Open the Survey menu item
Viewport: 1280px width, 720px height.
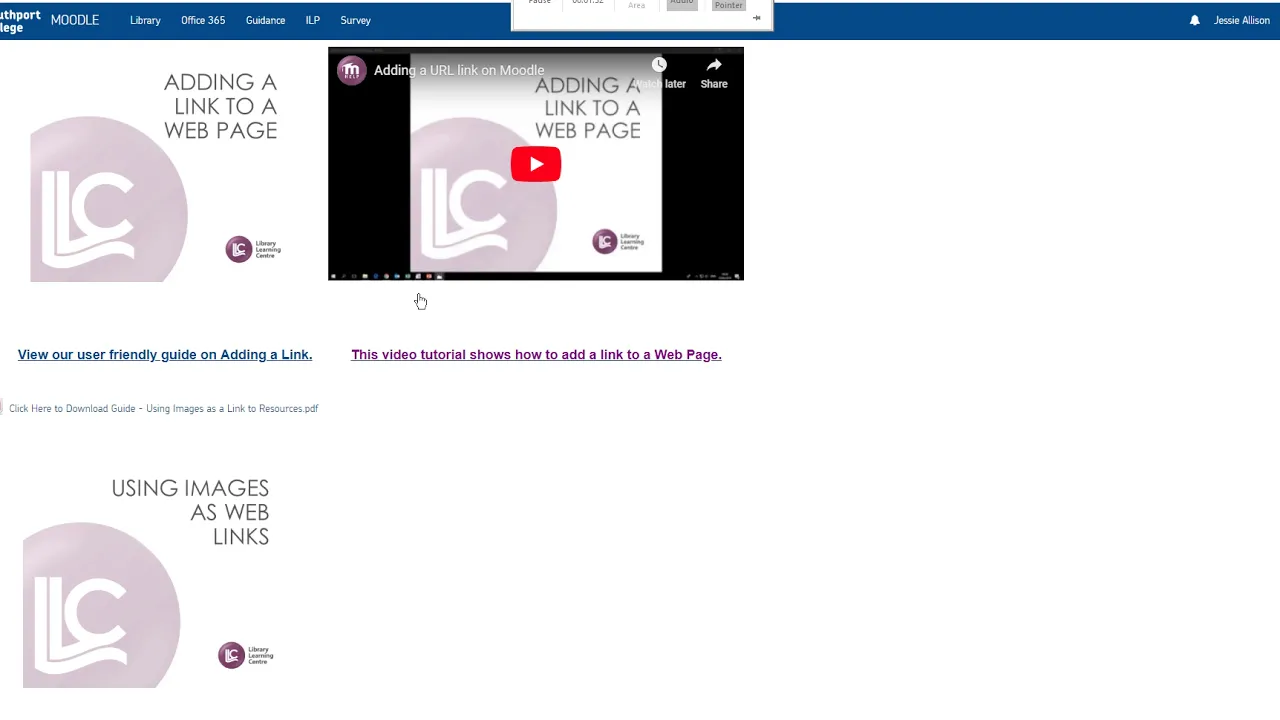pyautogui.click(x=355, y=20)
